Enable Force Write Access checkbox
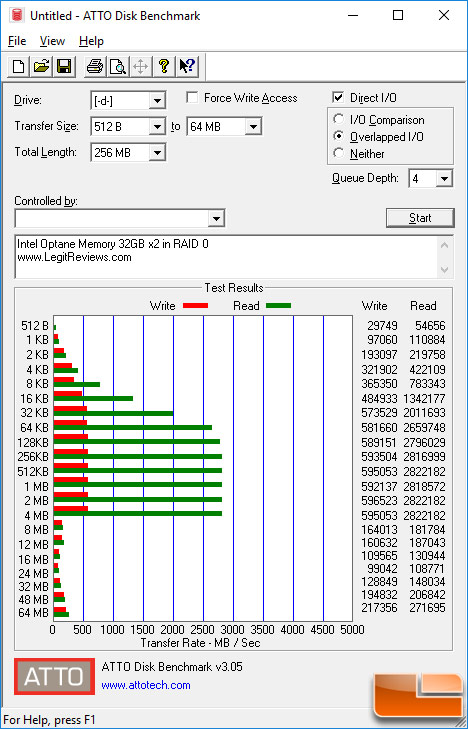The height and width of the screenshot is (729, 468). pos(191,98)
